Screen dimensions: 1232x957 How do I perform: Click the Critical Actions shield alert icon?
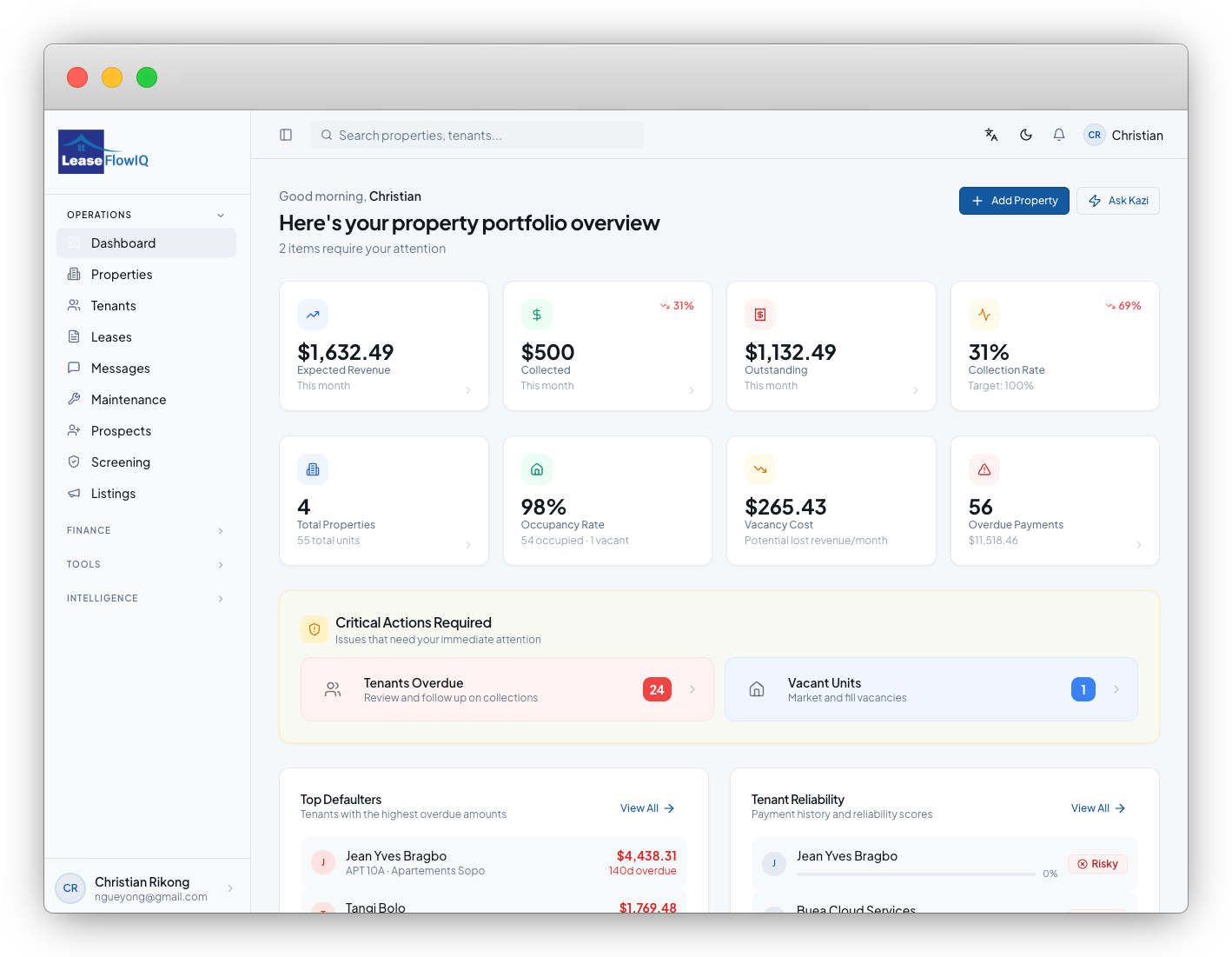315,629
